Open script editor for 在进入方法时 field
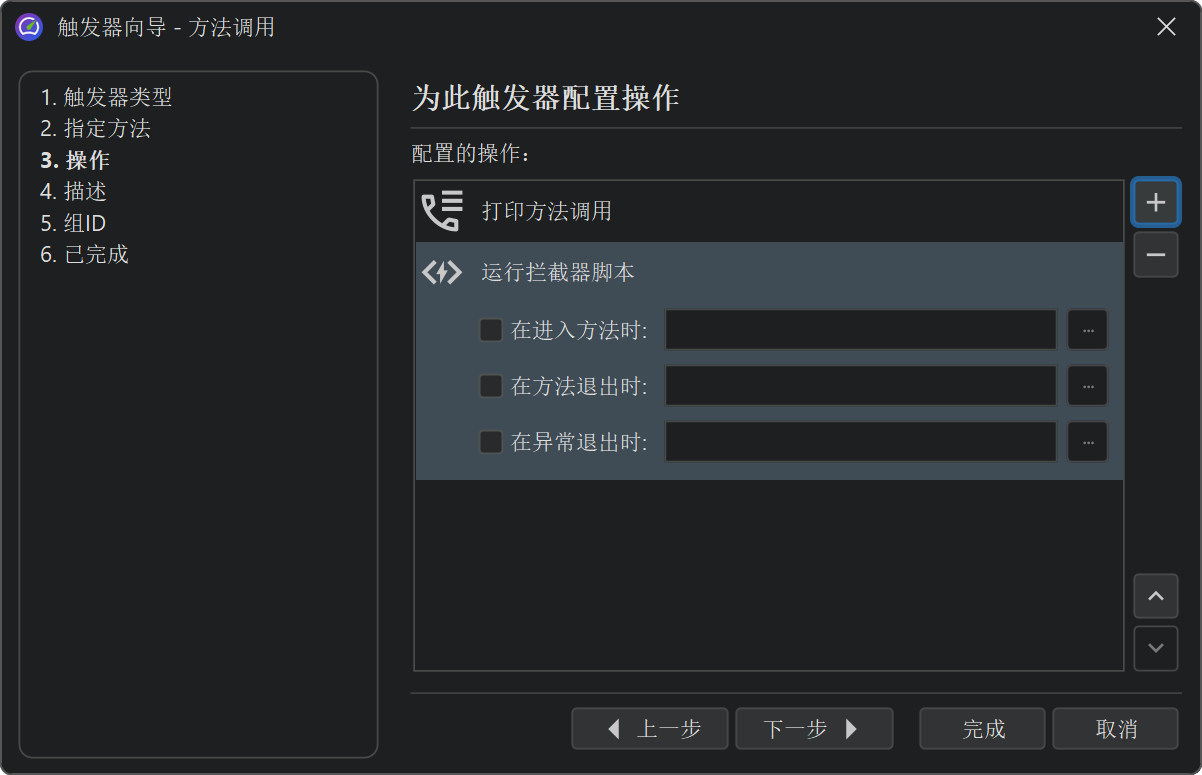Image resolution: width=1202 pixels, height=775 pixels. [x=1087, y=330]
